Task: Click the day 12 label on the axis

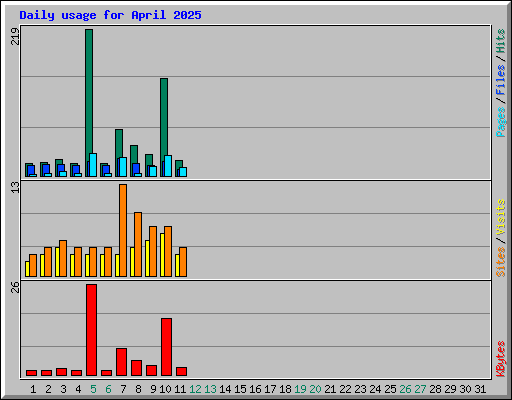Action: pyautogui.click(x=195, y=389)
